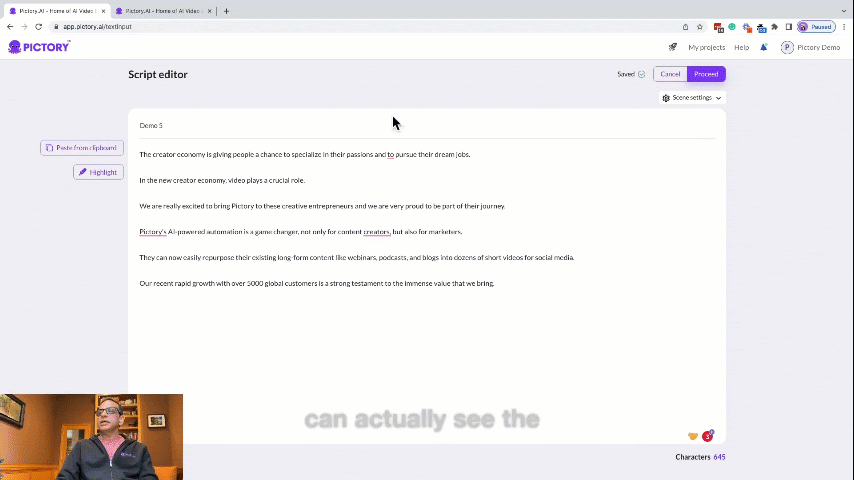Open a new browser tab
This screenshot has width=854, height=480.
227,11
